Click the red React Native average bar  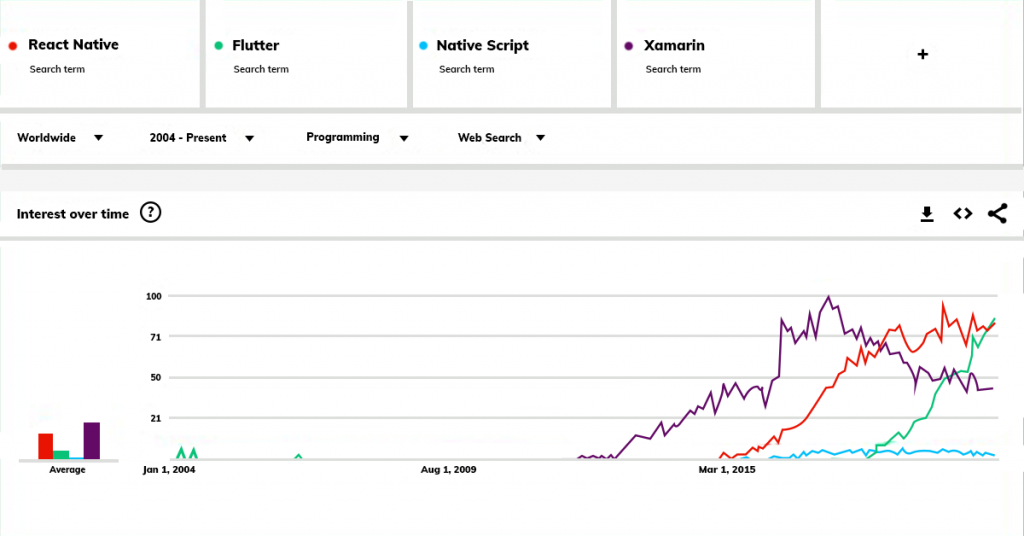coord(45,446)
